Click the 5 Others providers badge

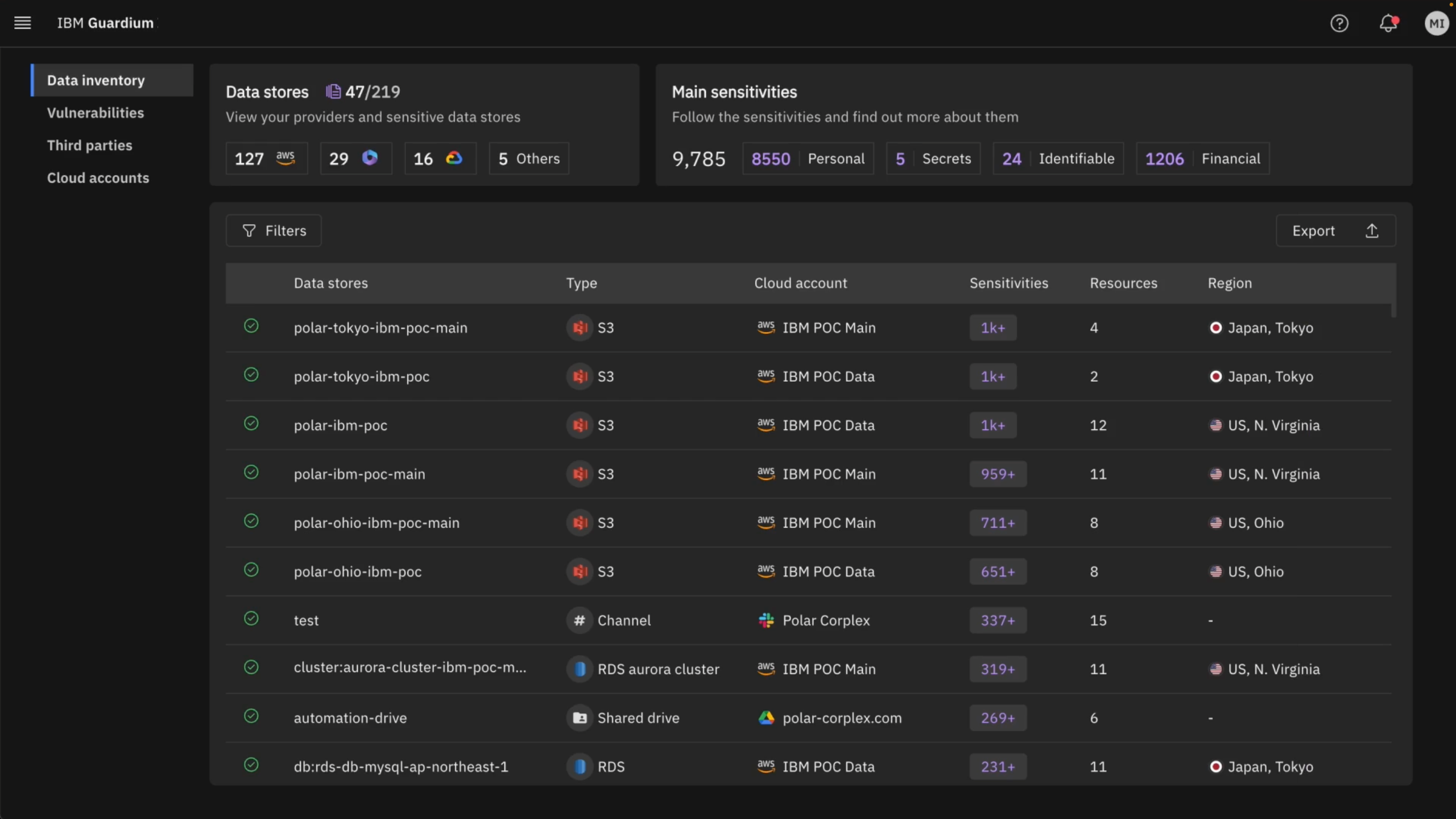[x=528, y=158]
